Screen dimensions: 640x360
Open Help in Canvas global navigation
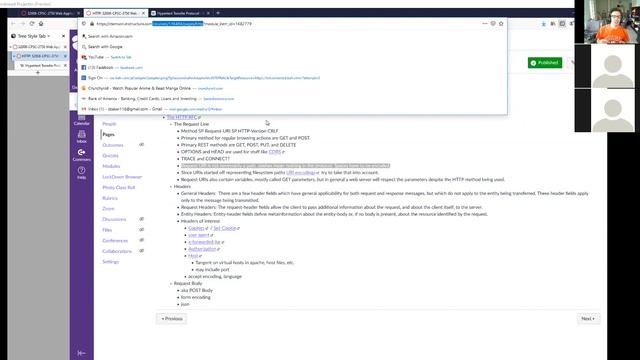click(82, 173)
